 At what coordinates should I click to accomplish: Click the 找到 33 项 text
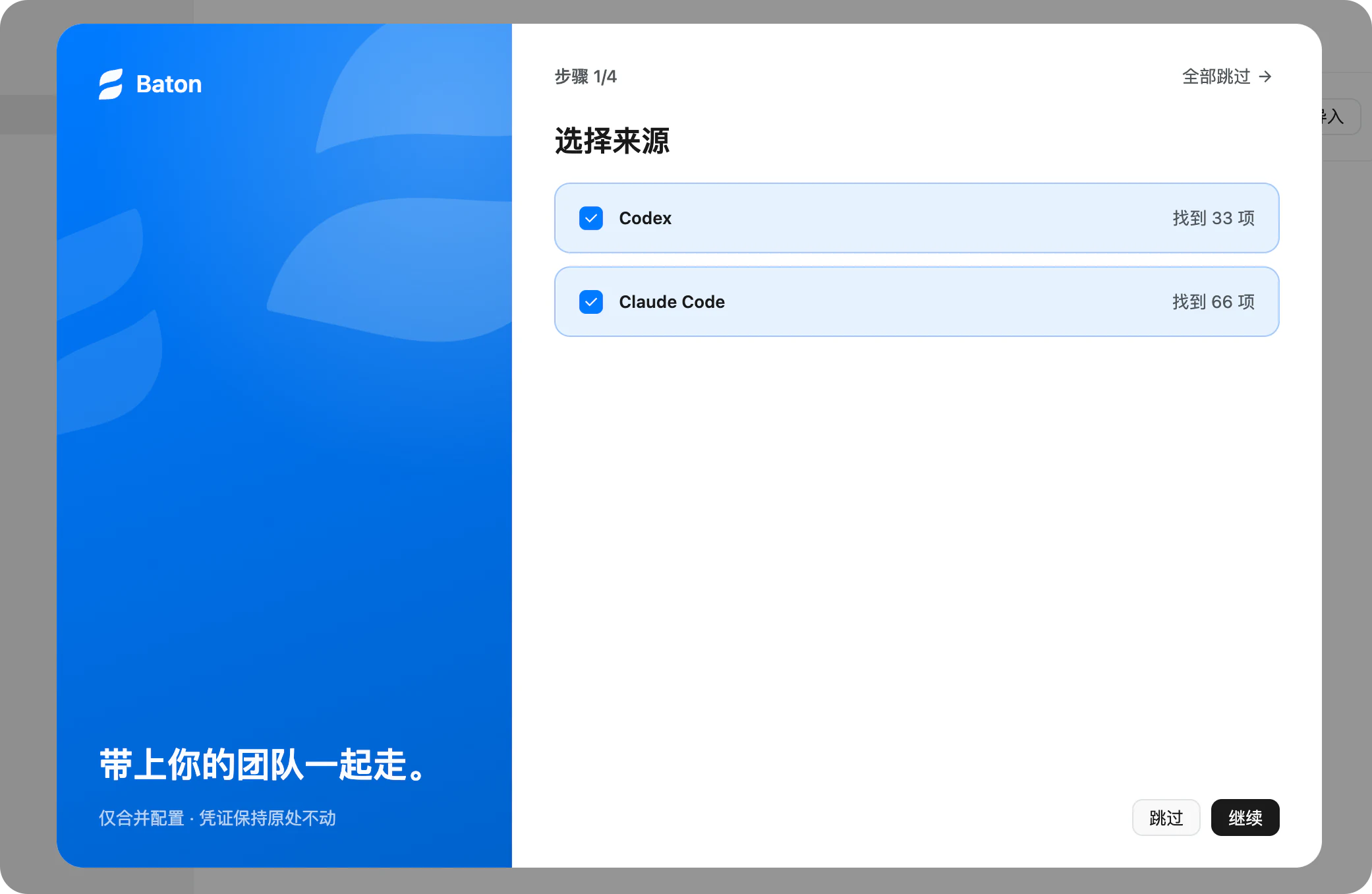pyautogui.click(x=1213, y=218)
